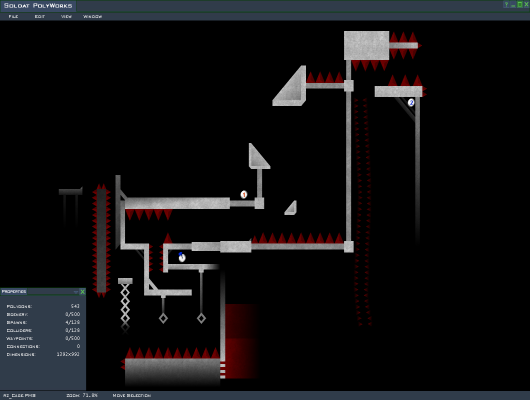Open the Edit menu
This screenshot has width=530, height=400.
pos(40,16)
